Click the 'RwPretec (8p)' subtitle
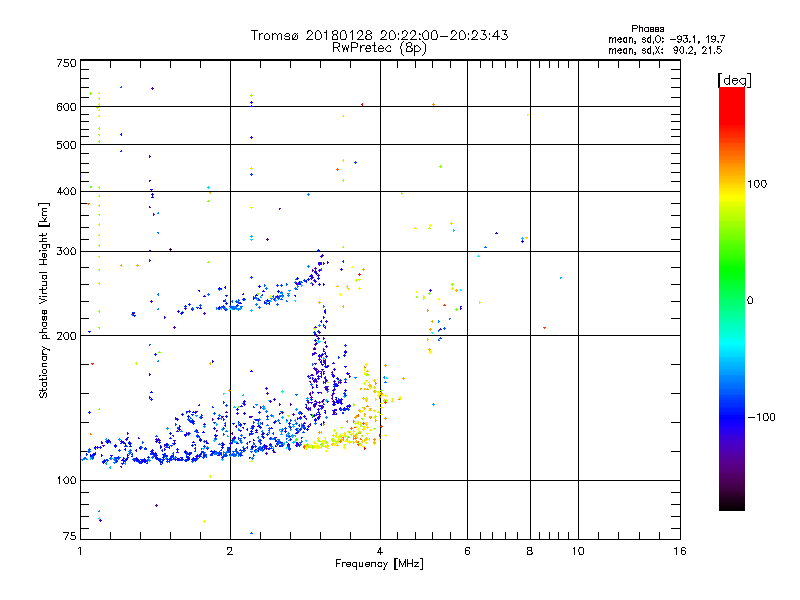800x600 pixels. point(379,48)
